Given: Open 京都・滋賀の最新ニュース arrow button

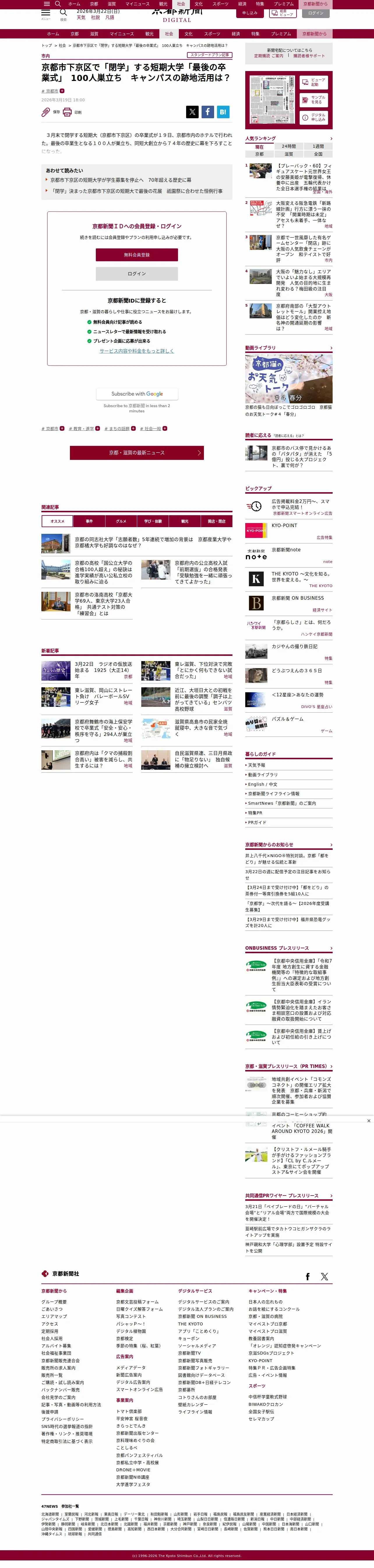Looking at the screenshot, I should point(137,452).
